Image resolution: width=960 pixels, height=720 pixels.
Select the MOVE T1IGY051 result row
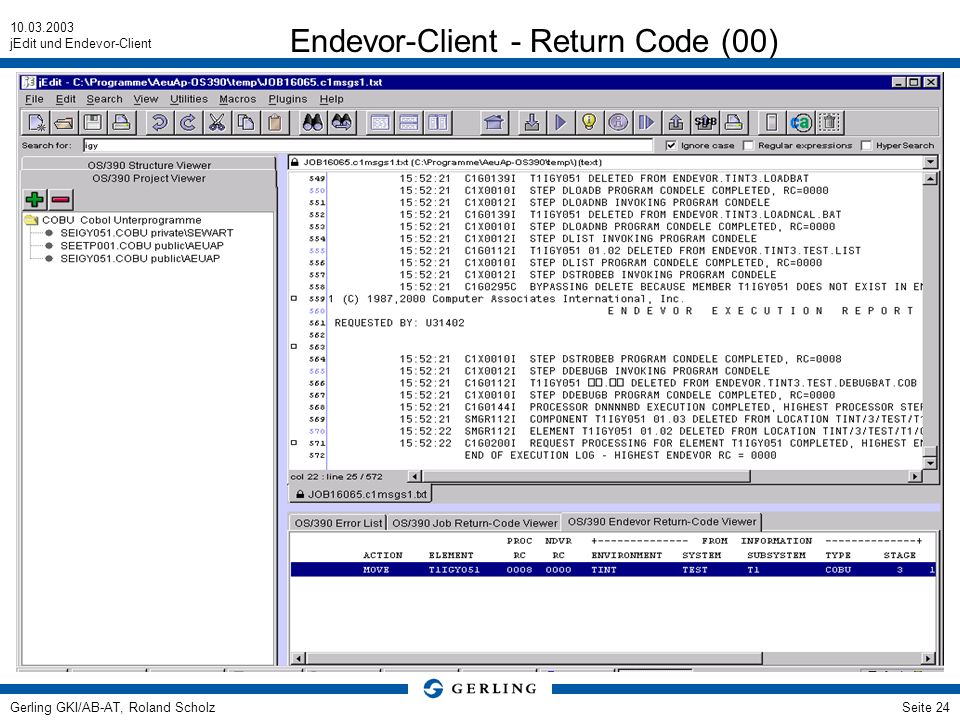613,569
